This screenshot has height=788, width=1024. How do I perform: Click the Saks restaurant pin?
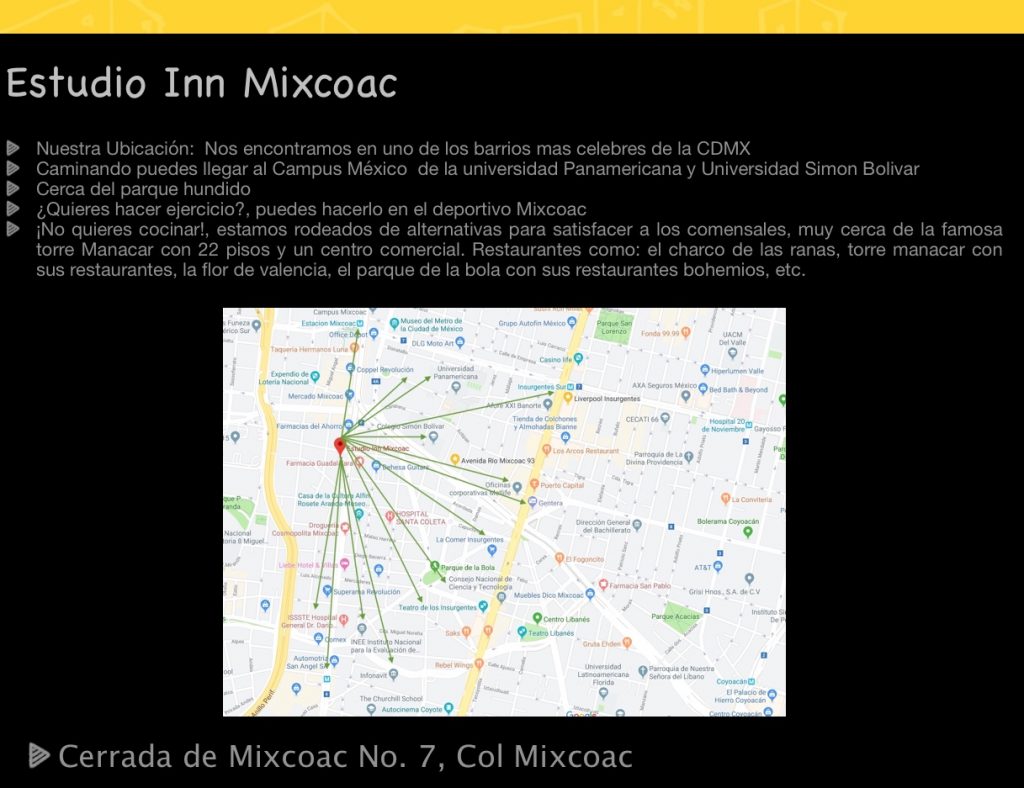tap(466, 632)
